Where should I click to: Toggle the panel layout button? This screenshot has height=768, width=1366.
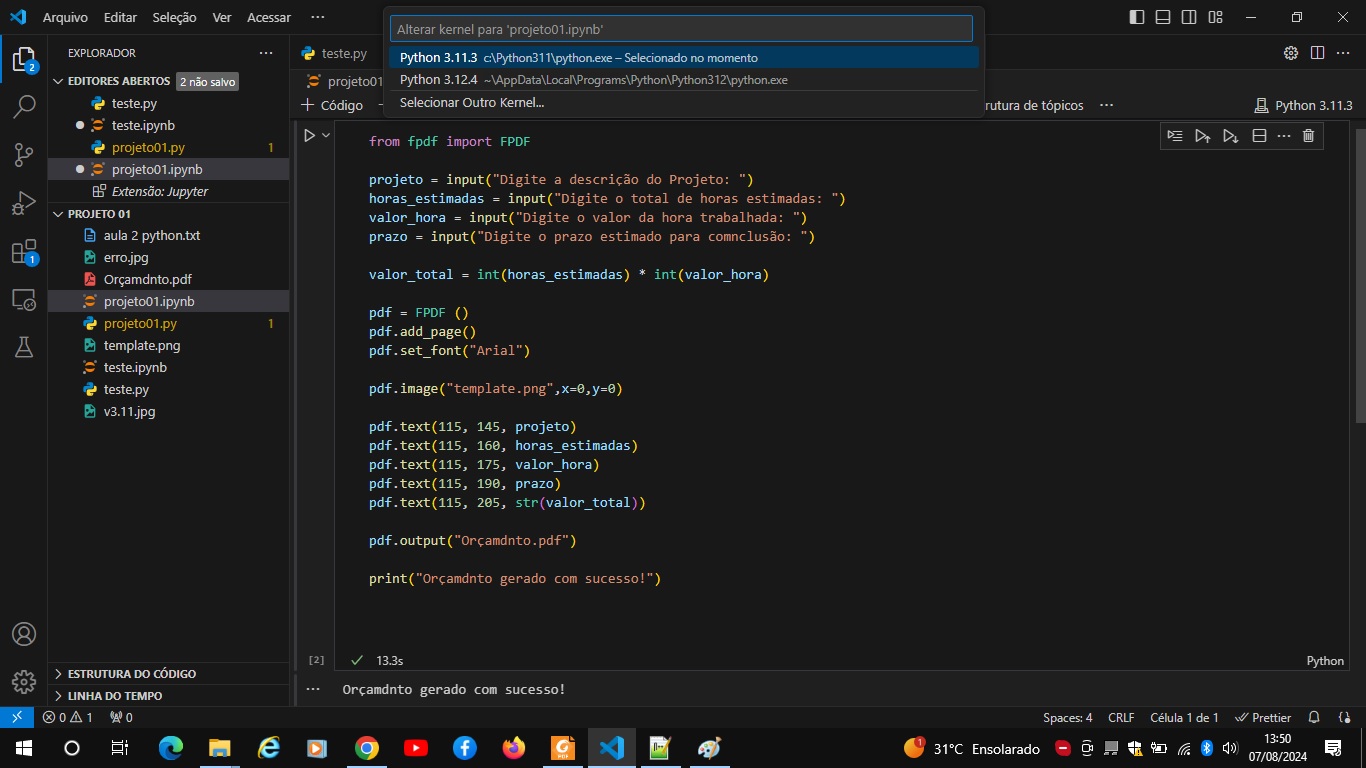point(1163,17)
